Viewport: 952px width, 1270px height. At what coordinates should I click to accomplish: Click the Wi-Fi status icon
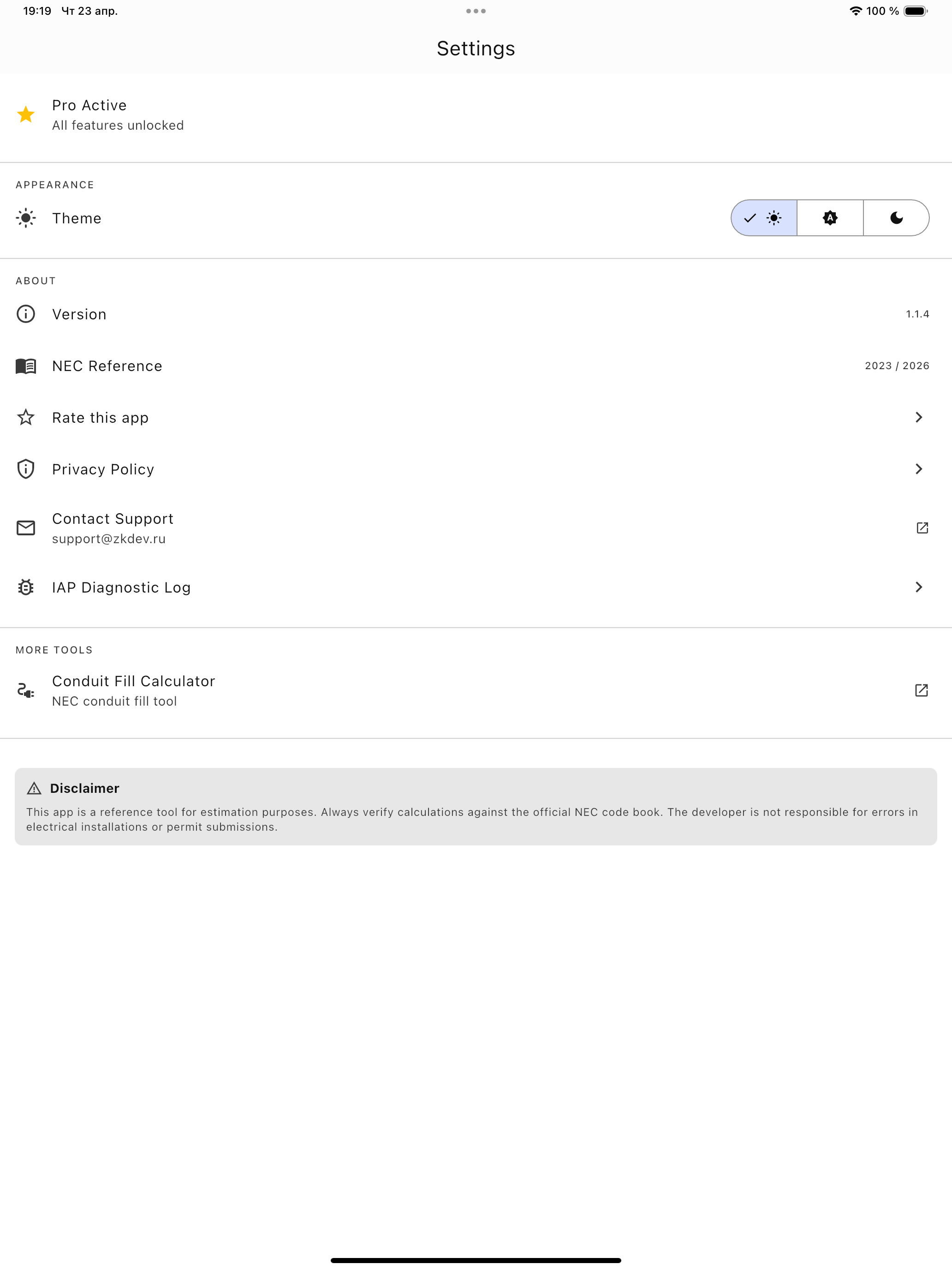tap(856, 11)
